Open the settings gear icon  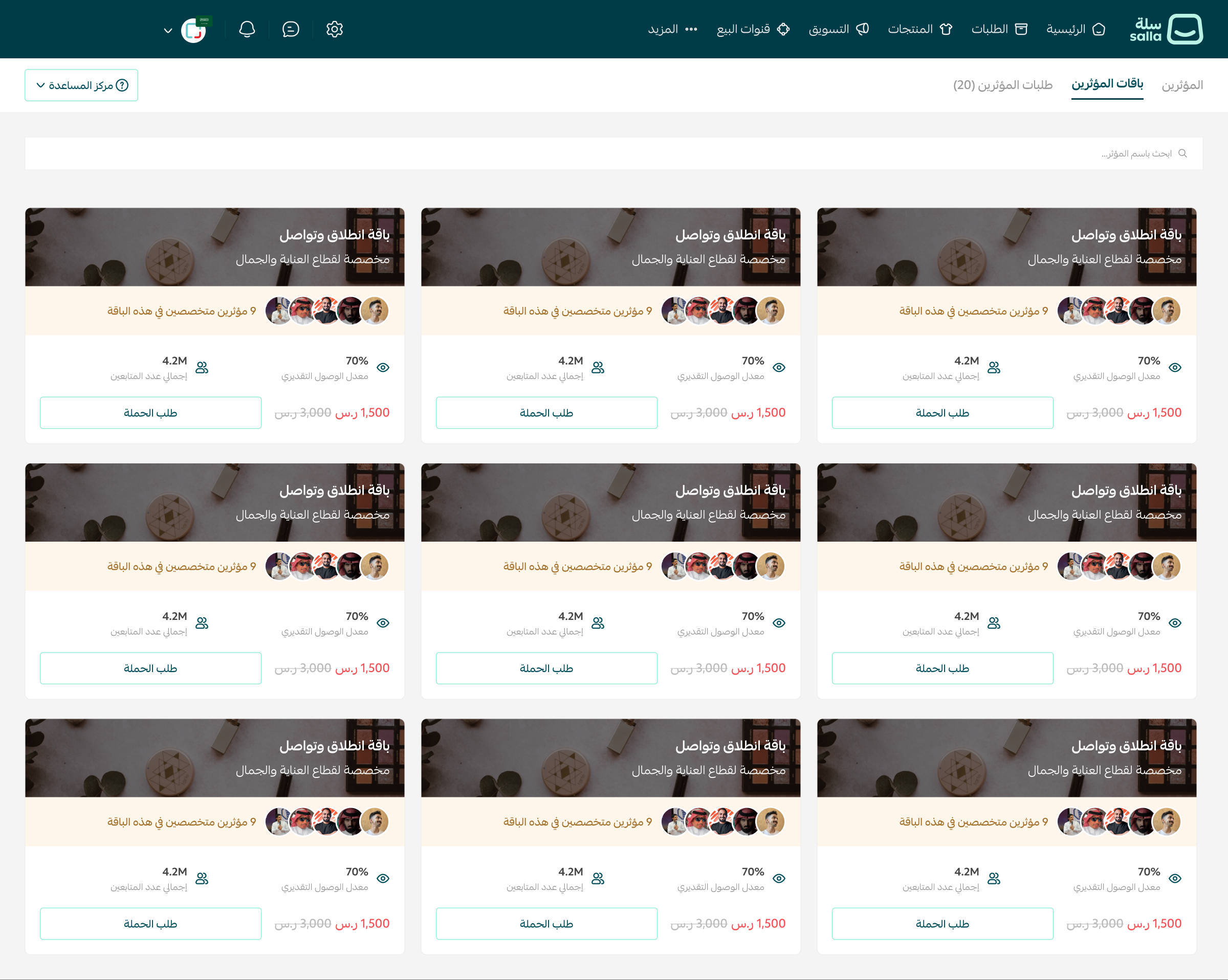(x=334, y=29)
